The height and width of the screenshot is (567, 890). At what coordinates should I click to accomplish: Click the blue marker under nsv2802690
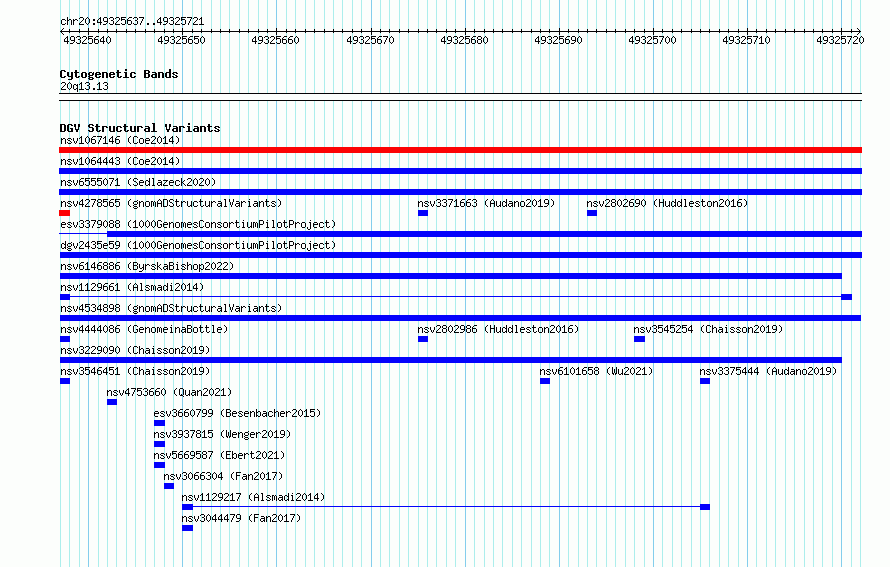tap(592, 213)
